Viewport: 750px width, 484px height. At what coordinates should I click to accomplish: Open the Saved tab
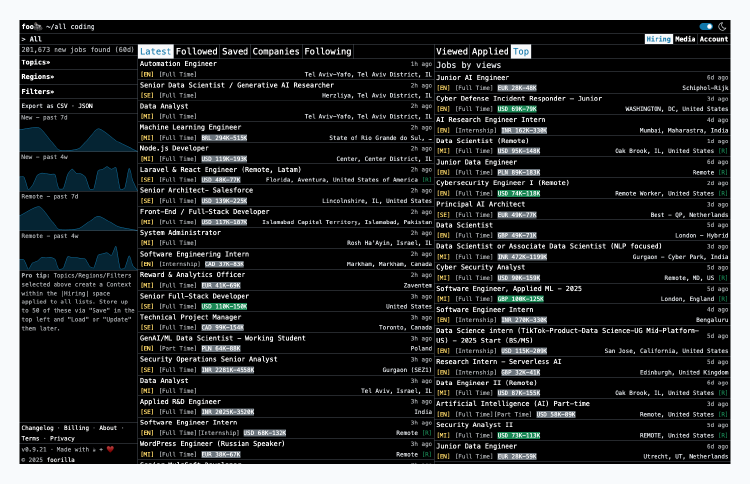pyautogui.click(x=235, y=52)
